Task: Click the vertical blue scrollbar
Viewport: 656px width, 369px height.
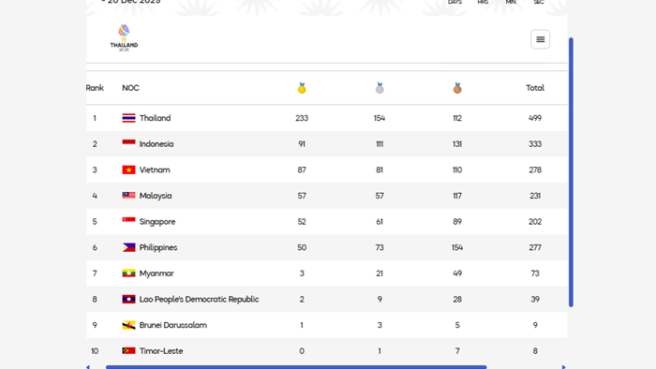Action: [x=571, y=172]
